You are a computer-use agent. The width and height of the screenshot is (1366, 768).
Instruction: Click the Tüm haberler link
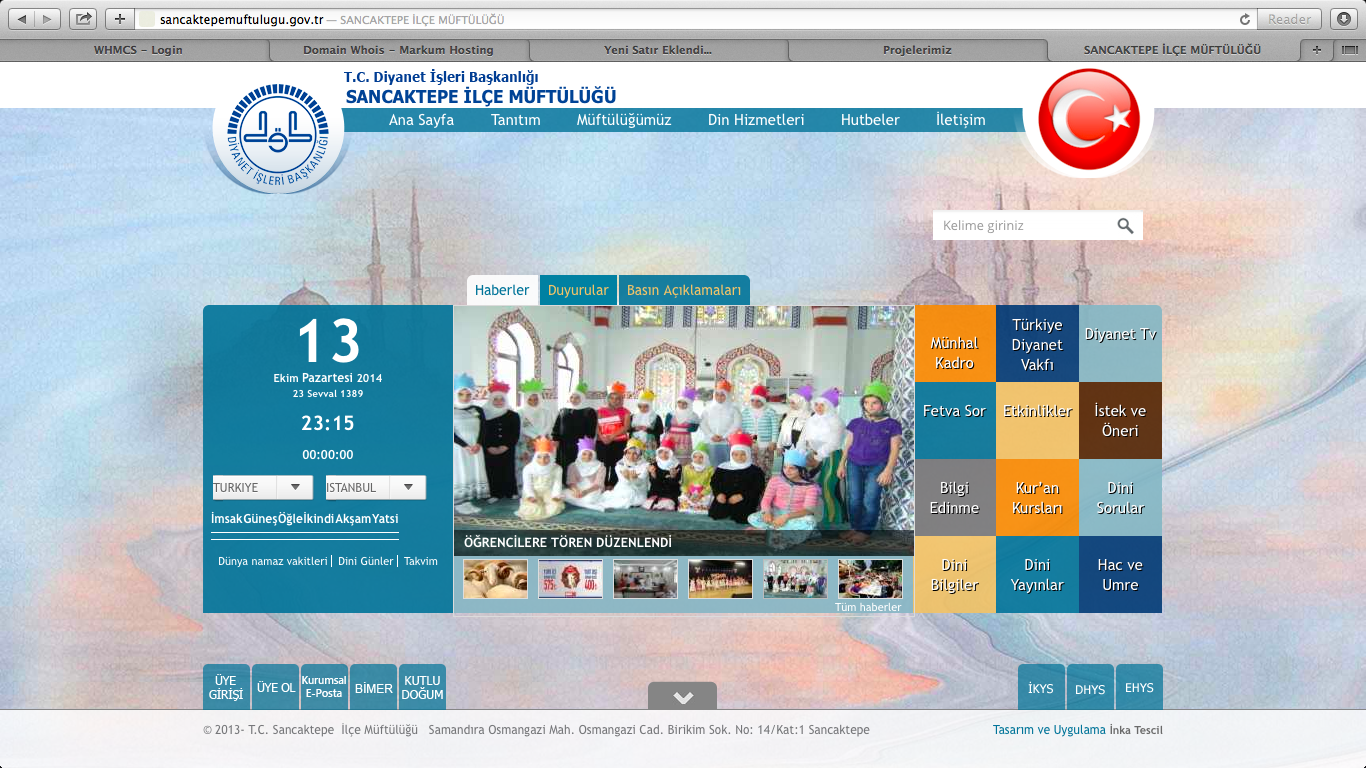tap(868, 607)
